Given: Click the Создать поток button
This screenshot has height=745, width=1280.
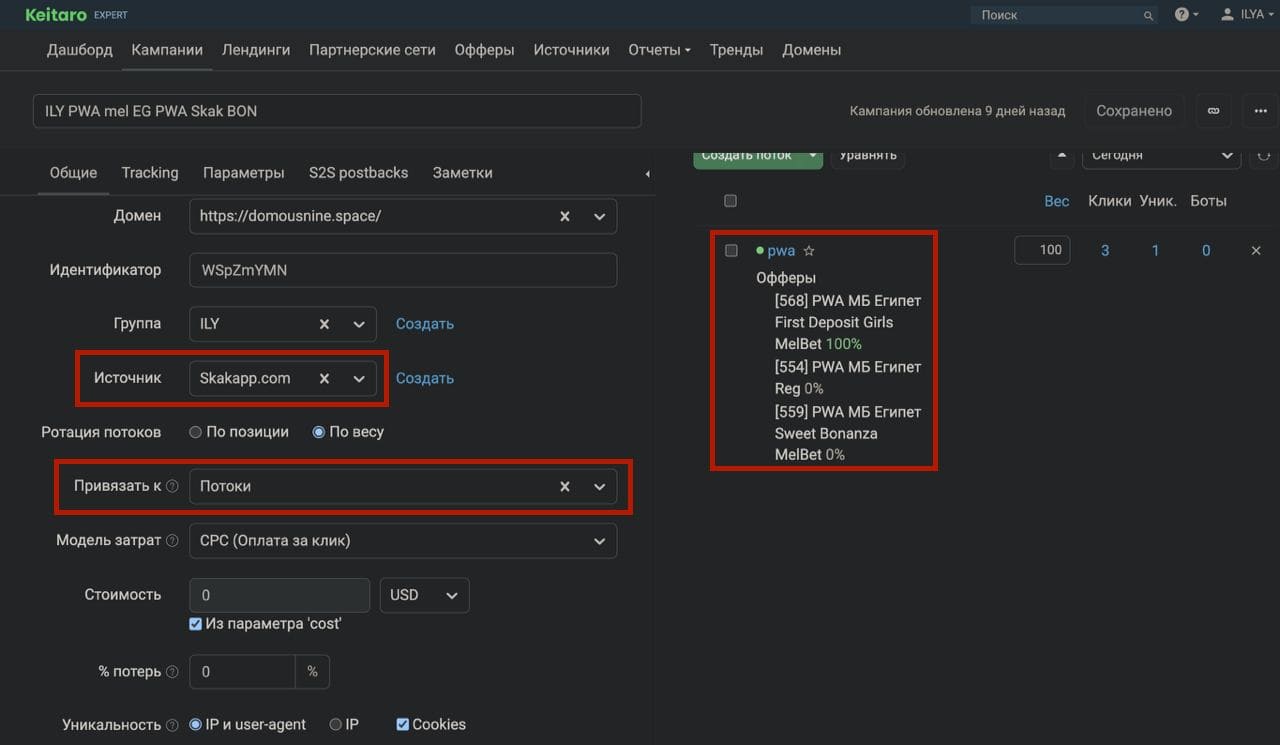Looking at the screenshot, I should (x=747, y=157).
